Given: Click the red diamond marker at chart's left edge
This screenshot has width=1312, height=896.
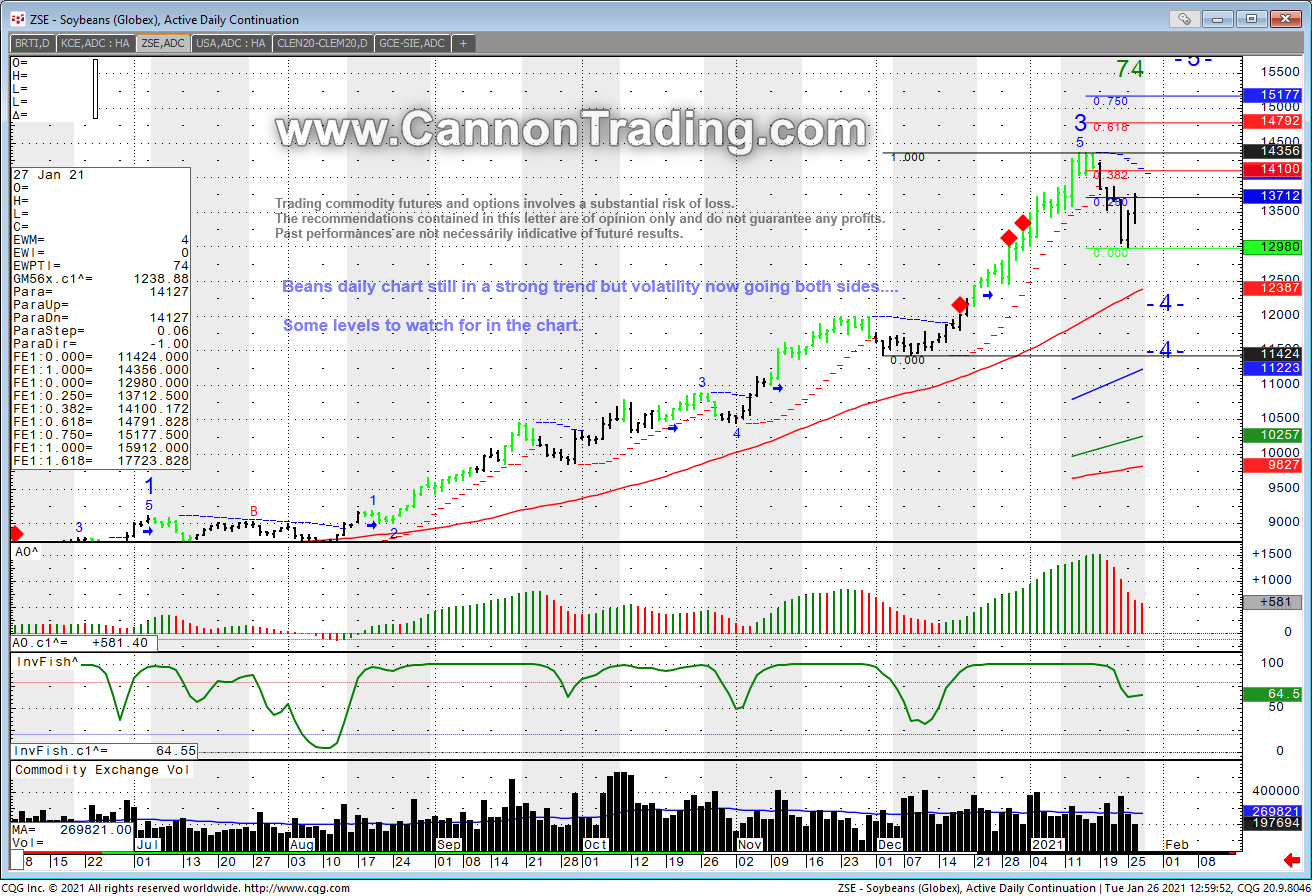Looking at the screenshot, I should click(15, 533).
